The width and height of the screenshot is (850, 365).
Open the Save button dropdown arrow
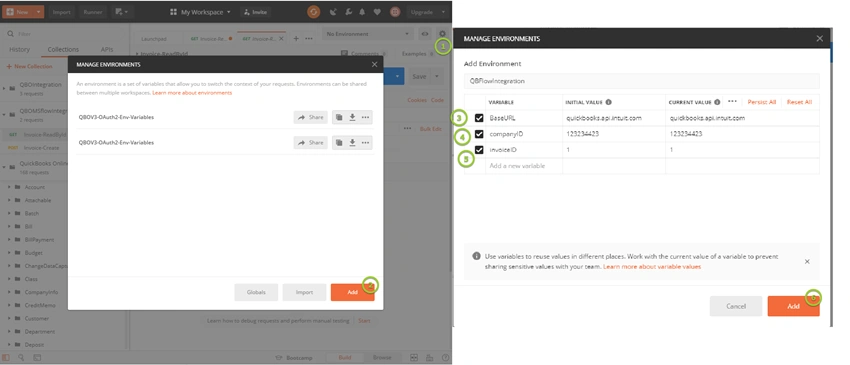[x=437, y=76]
